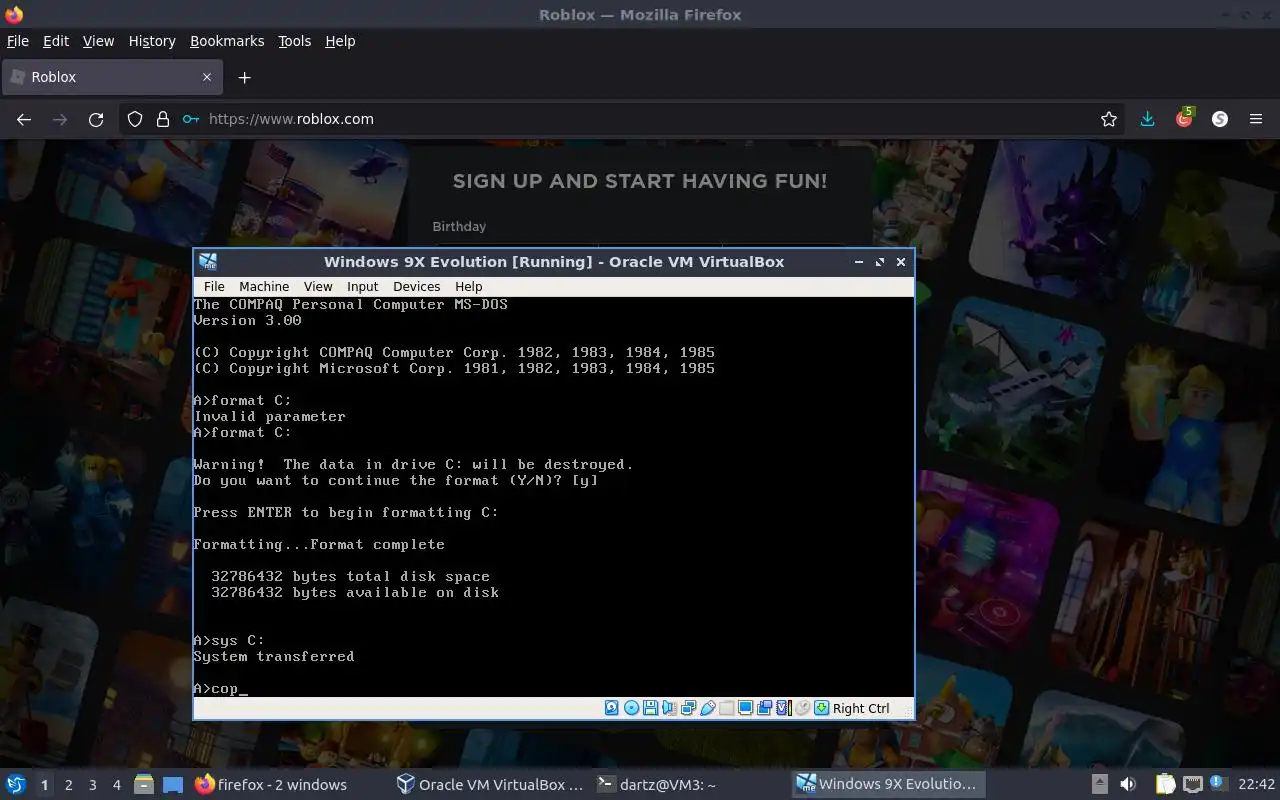Click the mouse integration icon in the VirtualBox status bar
The width and height of the screenshot is (1280, 800).
click(x=803, y=708)
